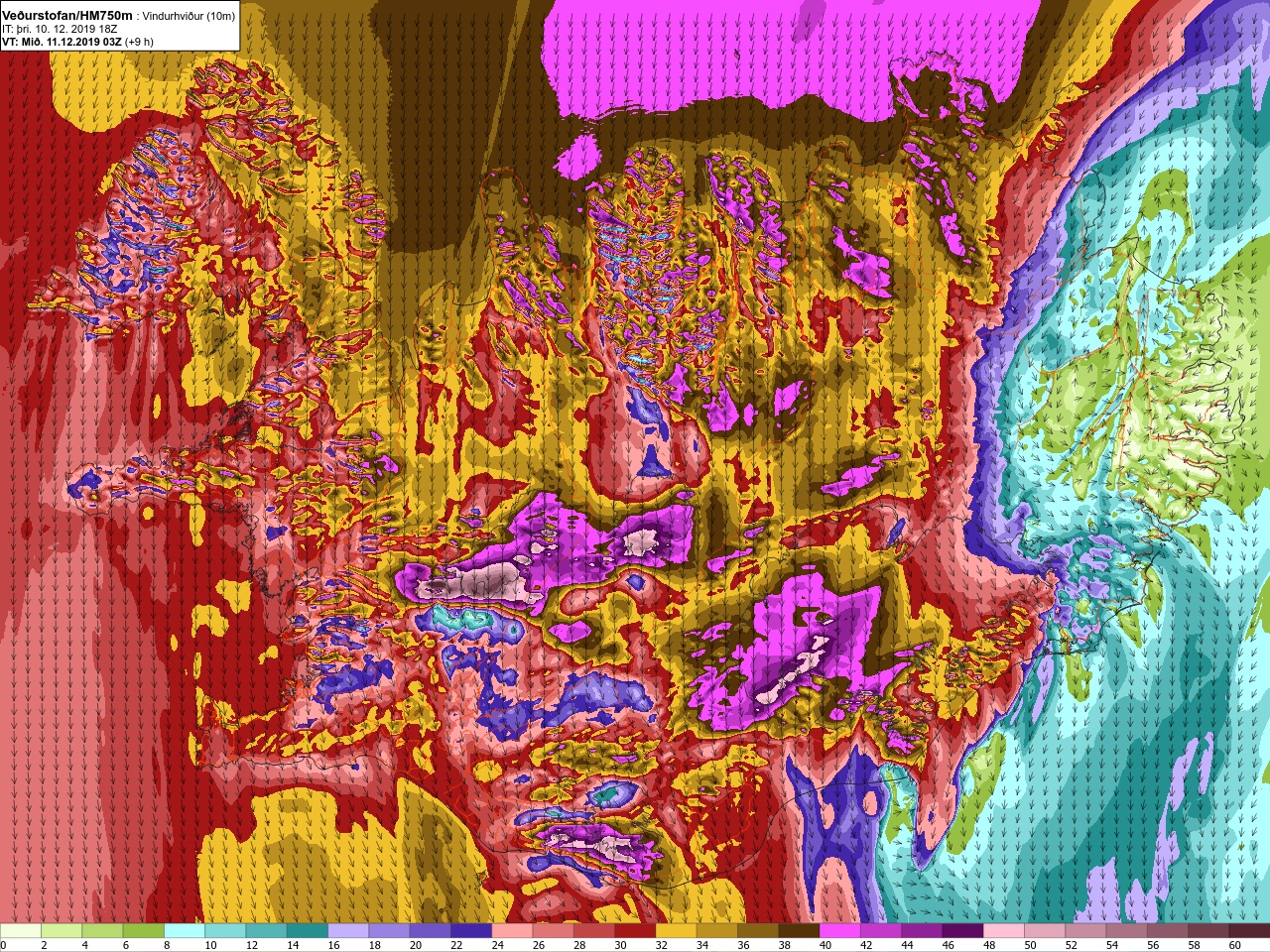1270x952 pixels.
Task: Select the 54–56 mauve legend swatch
Action: pyautogui.click(x=1126, y=931)
